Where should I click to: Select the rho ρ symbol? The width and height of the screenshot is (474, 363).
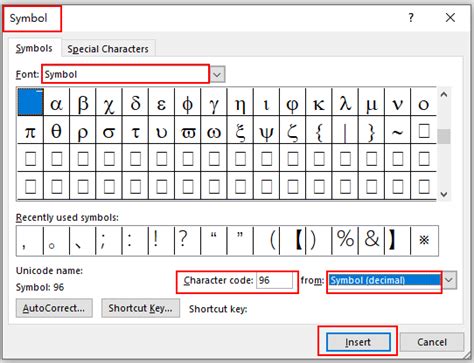[83, 130]
